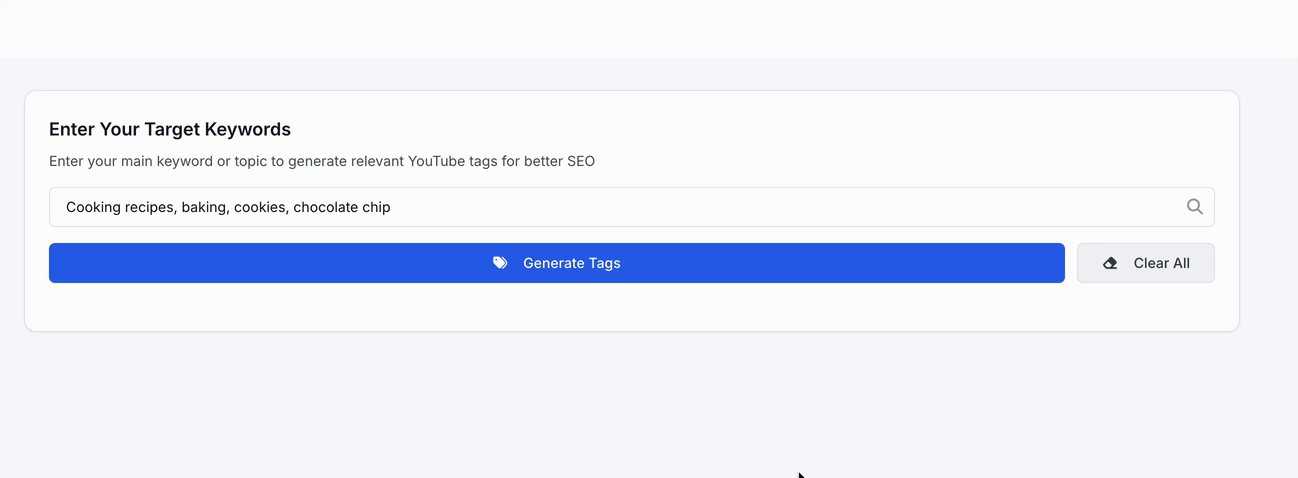1298x478 pixels.
Task: Click empty space right of keyword text
Action: click(780, 207)
